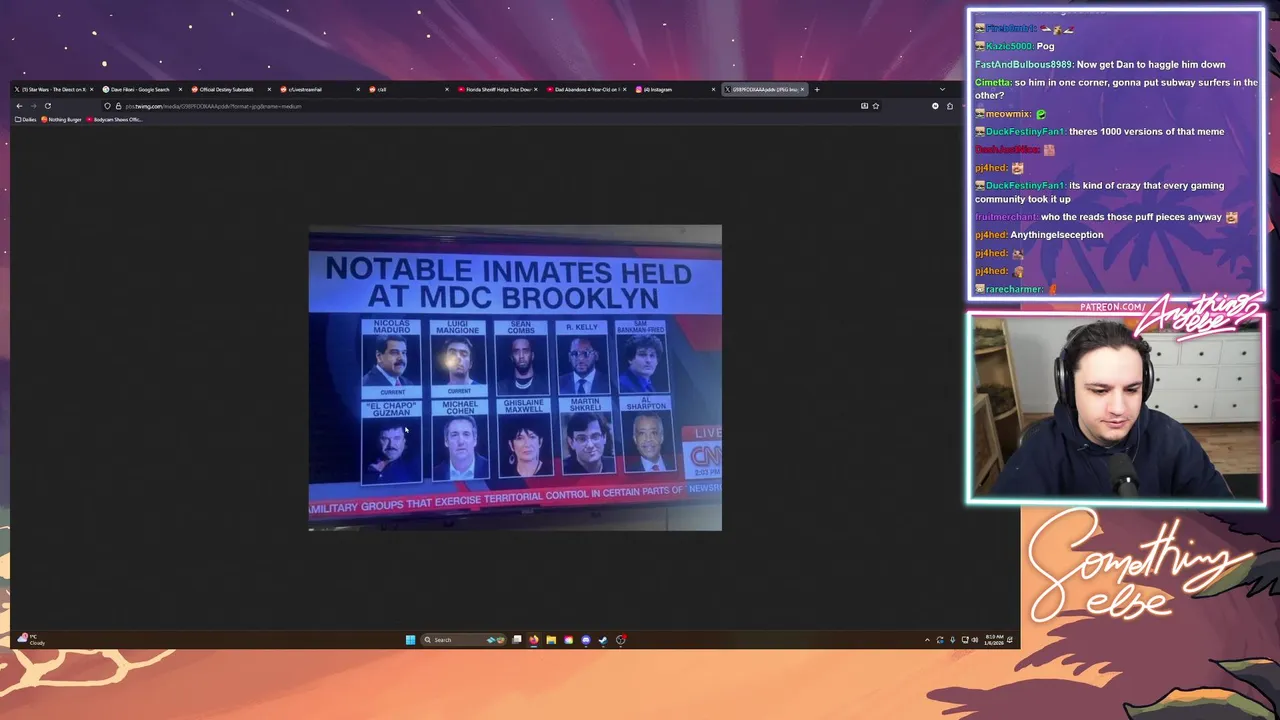Click the fruitmerchant chat username

point(1005,217)
